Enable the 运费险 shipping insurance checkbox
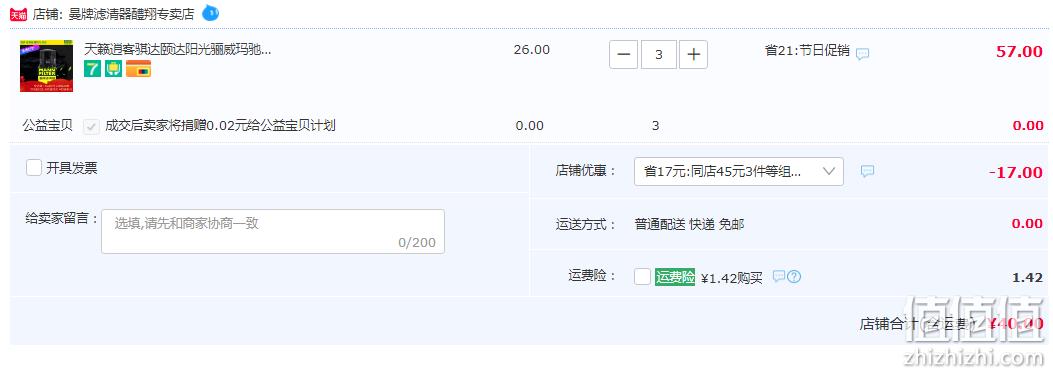Screen dimensions: 1053x375 tap(642, 276)
